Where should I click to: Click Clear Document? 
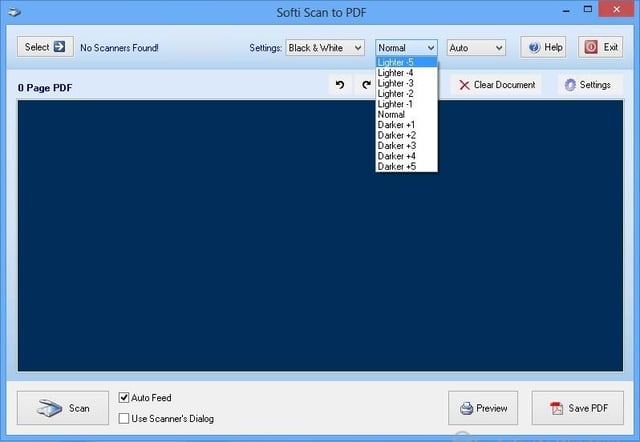[496, 85]
